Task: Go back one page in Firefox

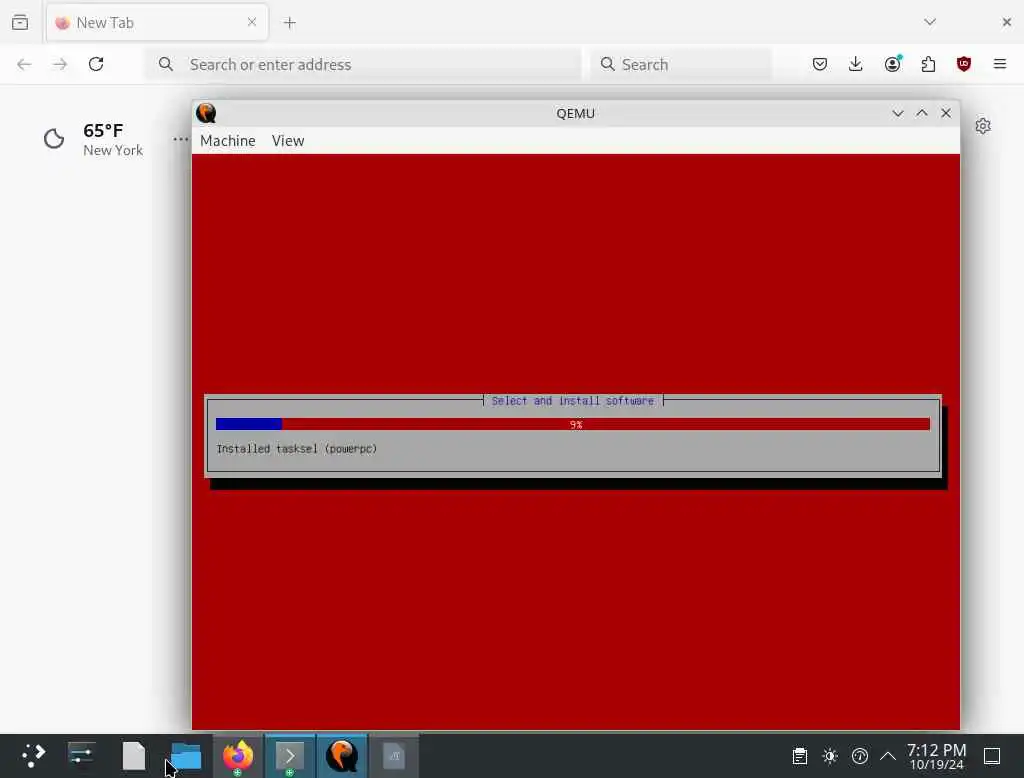Action: pyautogui.click(x=24, y=64)
